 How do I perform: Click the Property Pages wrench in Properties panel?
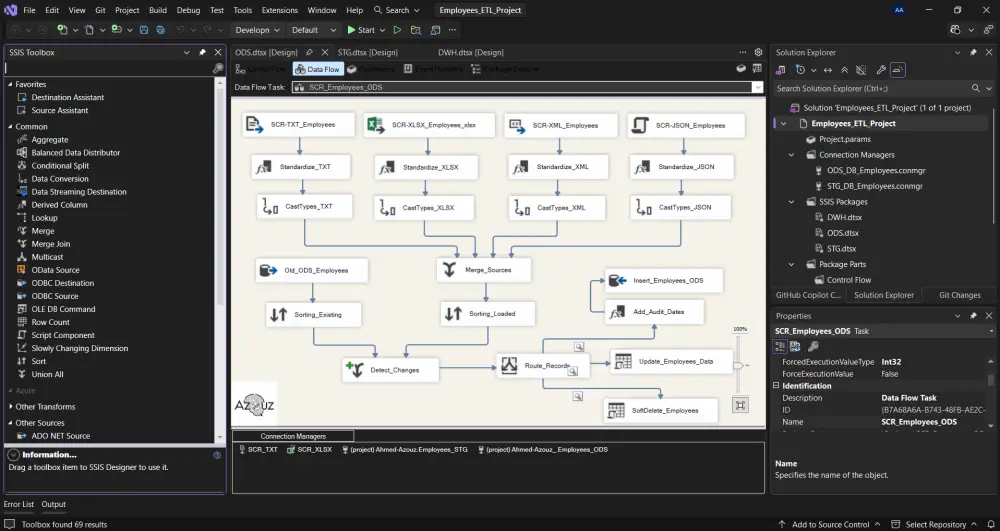[x=813, y=346]
